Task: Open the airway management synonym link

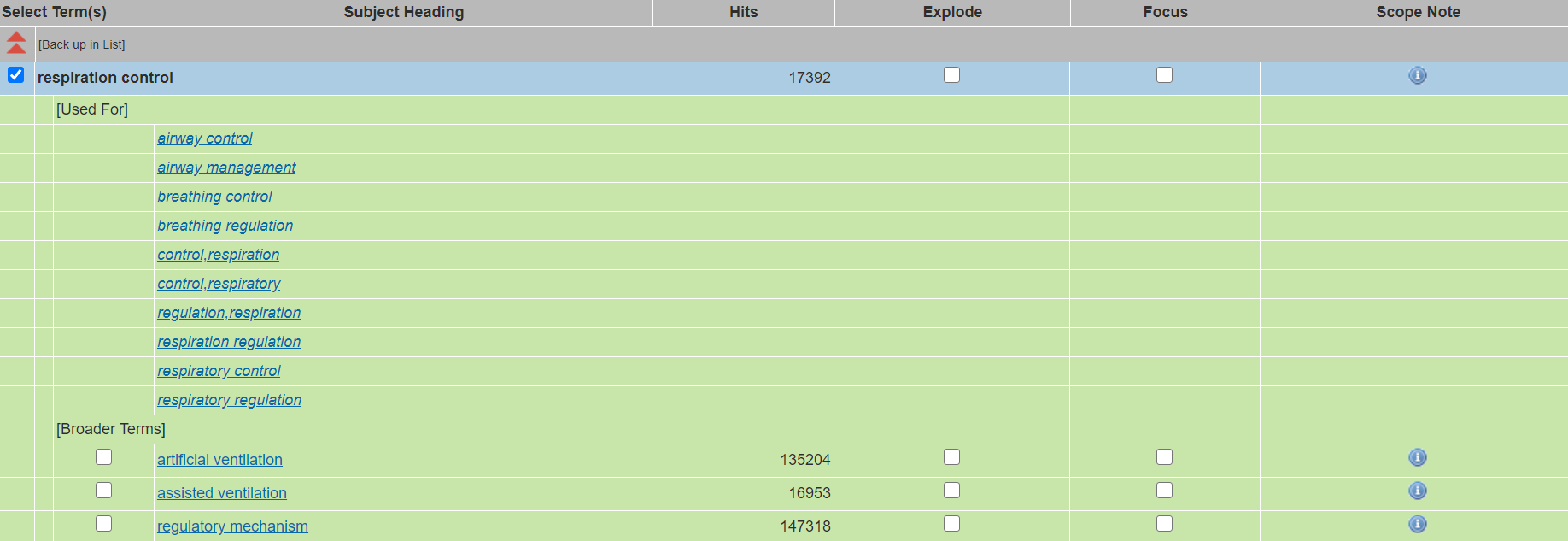Action: [x=226, y=168]
